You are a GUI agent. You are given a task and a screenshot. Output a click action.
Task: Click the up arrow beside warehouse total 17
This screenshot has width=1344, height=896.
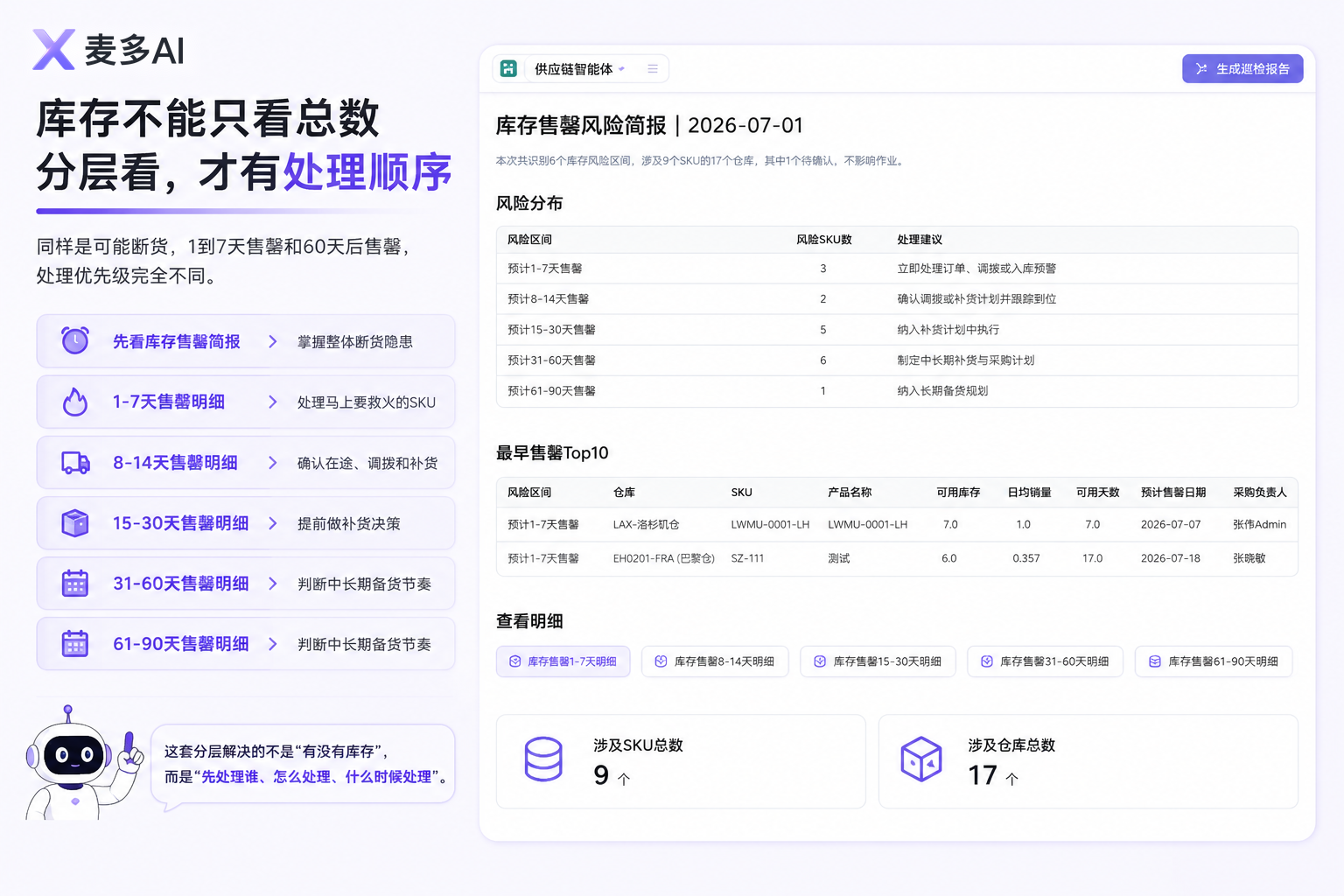1012,778
